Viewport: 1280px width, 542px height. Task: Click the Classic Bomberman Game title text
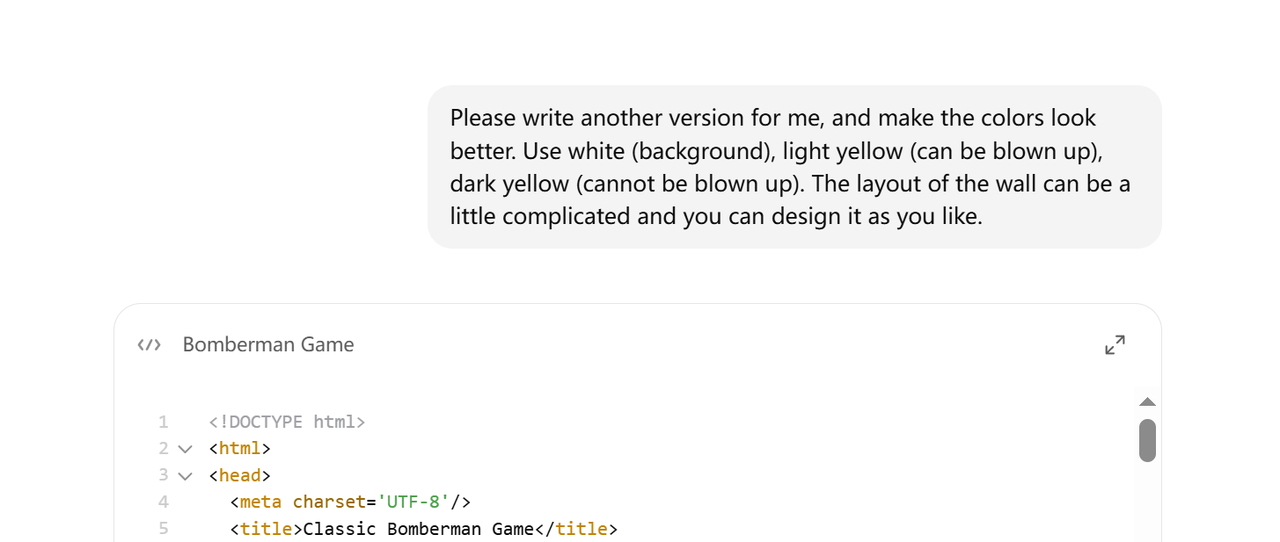click(418, 529)
